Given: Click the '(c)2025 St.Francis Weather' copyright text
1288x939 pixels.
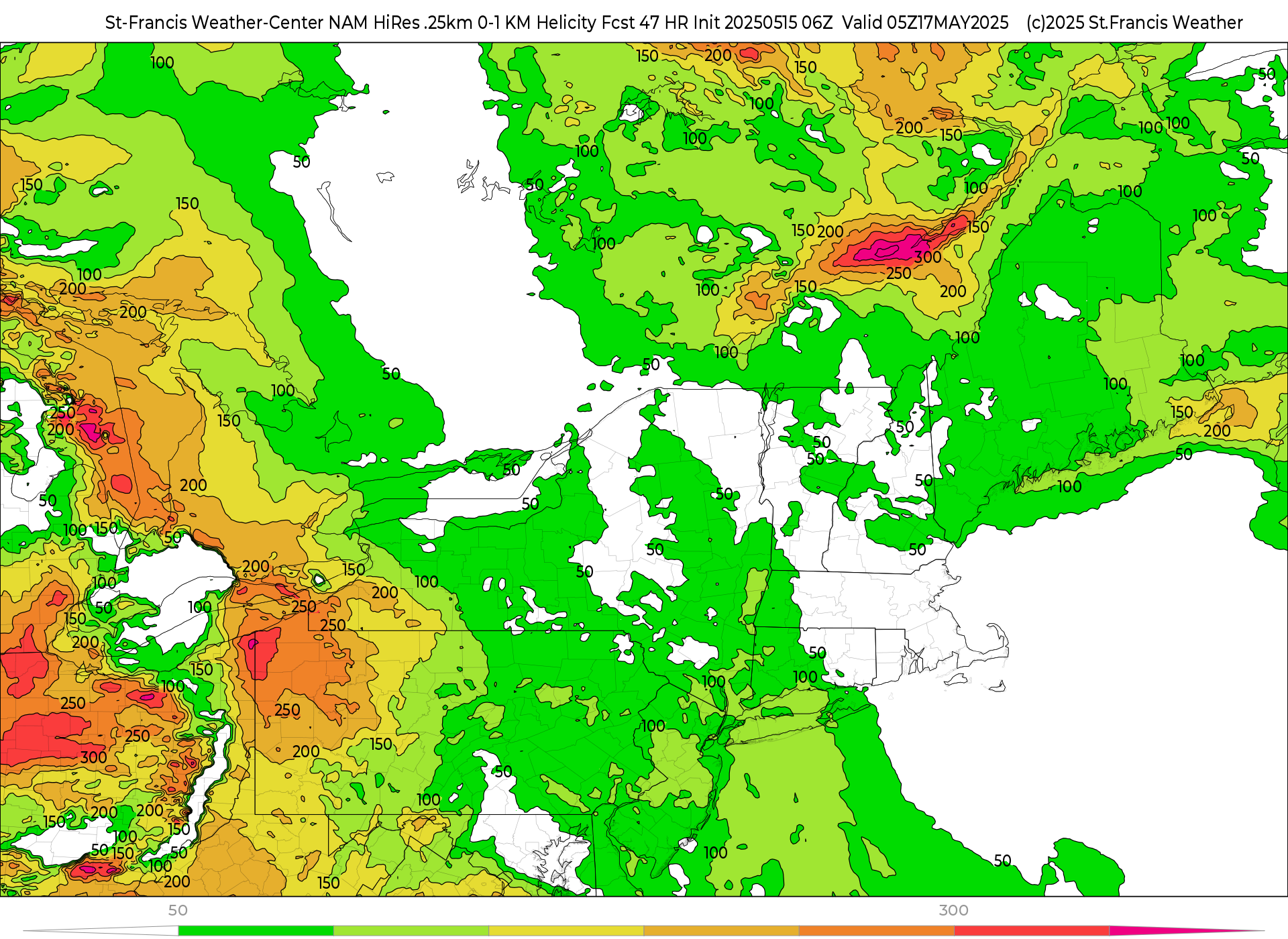Looking at the screenshot, I should (1134, 23).
